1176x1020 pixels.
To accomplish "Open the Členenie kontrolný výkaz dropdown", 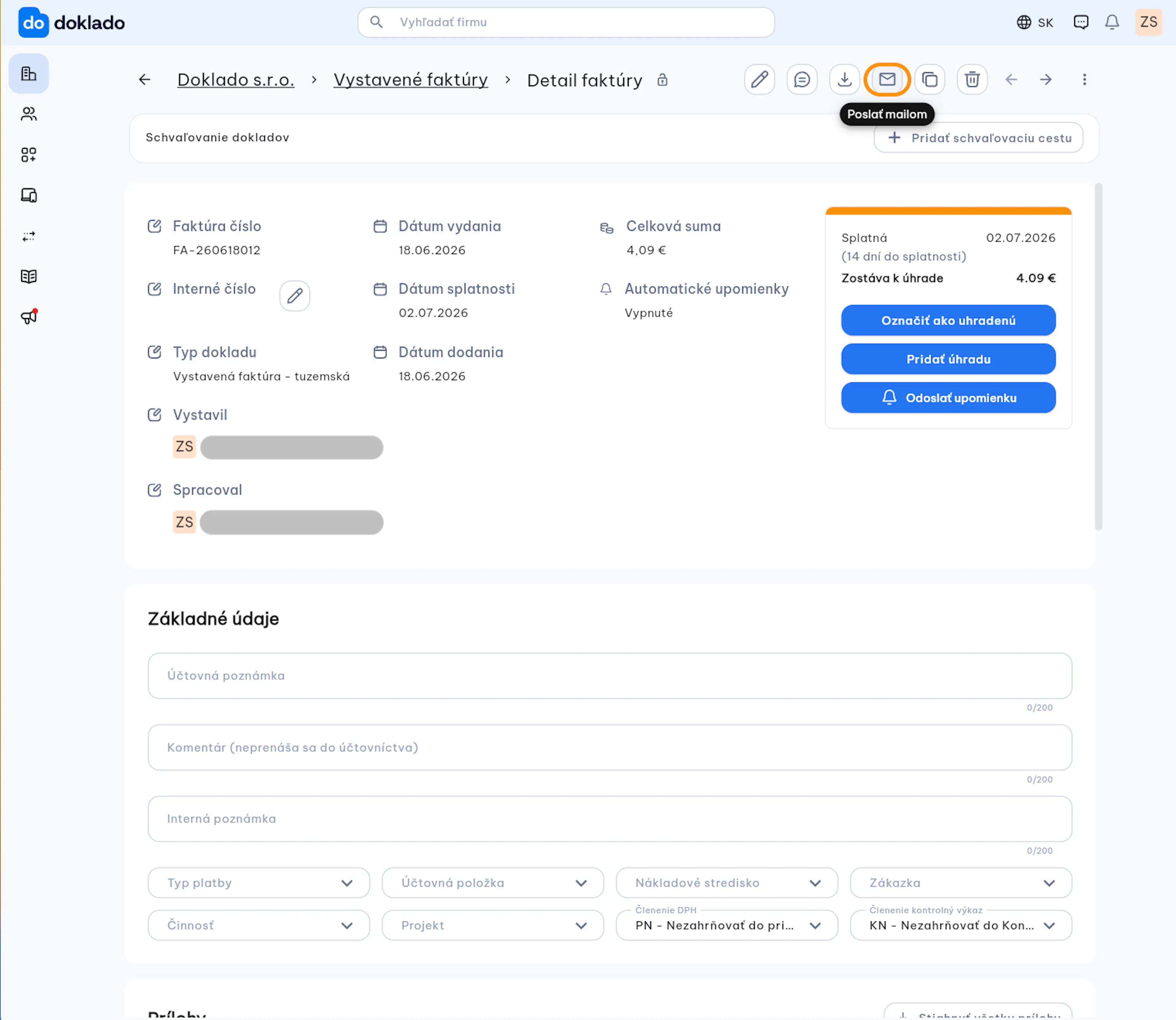I will point(961,925).
